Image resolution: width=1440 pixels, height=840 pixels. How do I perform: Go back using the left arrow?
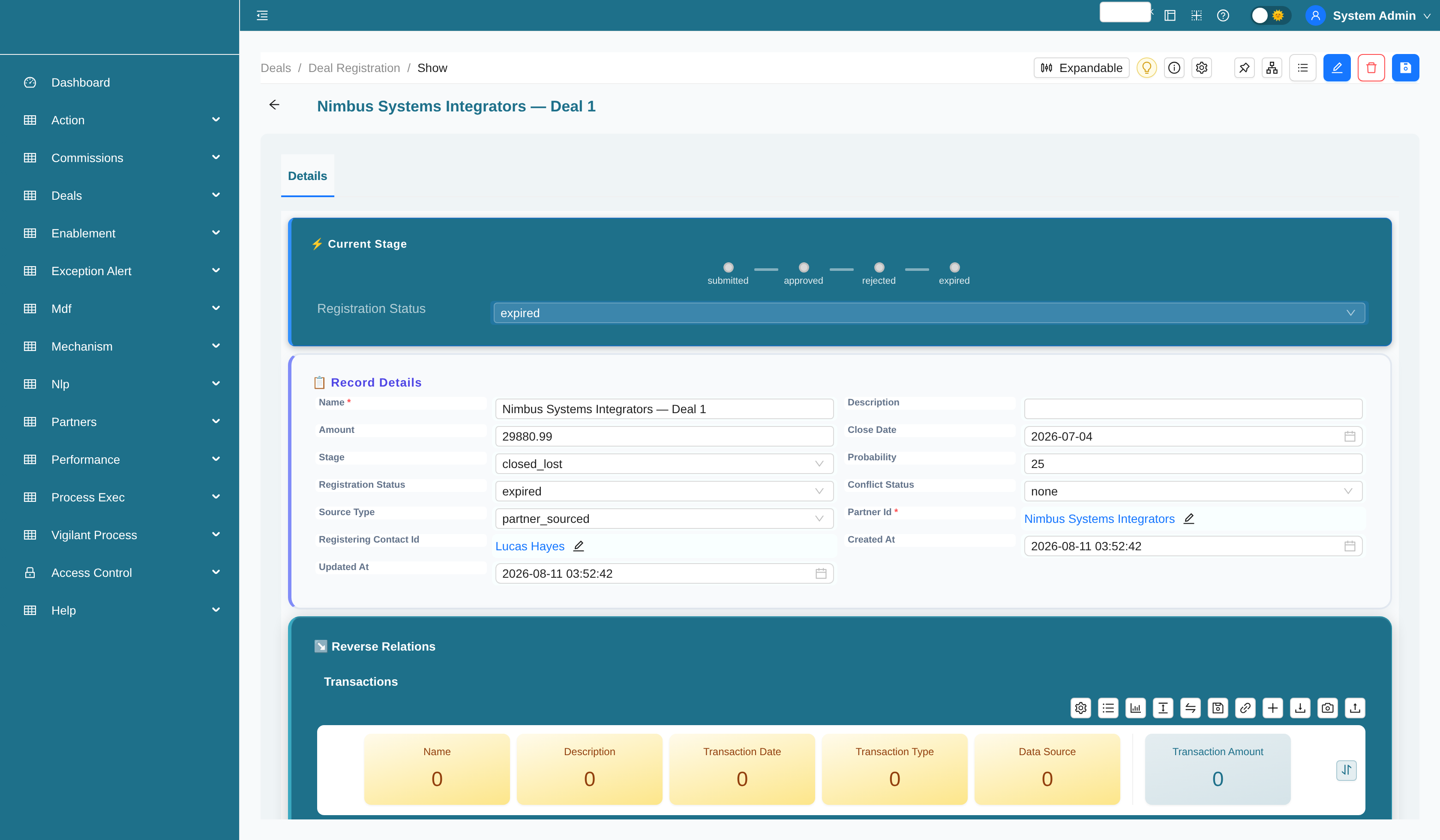(x=274, y=105)
